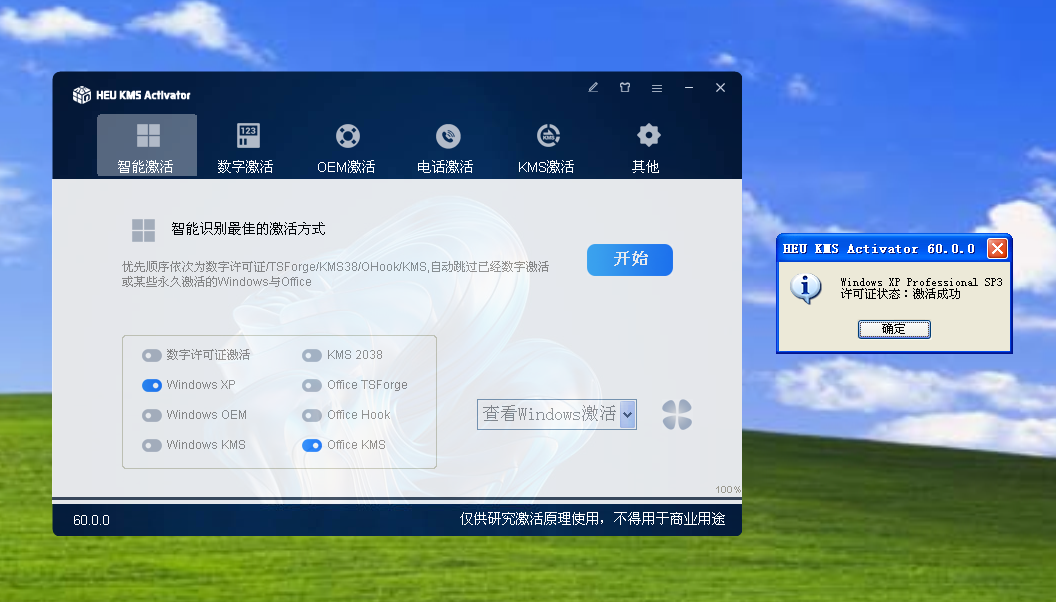Turn on the Office TSForge toggle
Viewport: 1056px width, 602px height.
[x=311, y=385]
